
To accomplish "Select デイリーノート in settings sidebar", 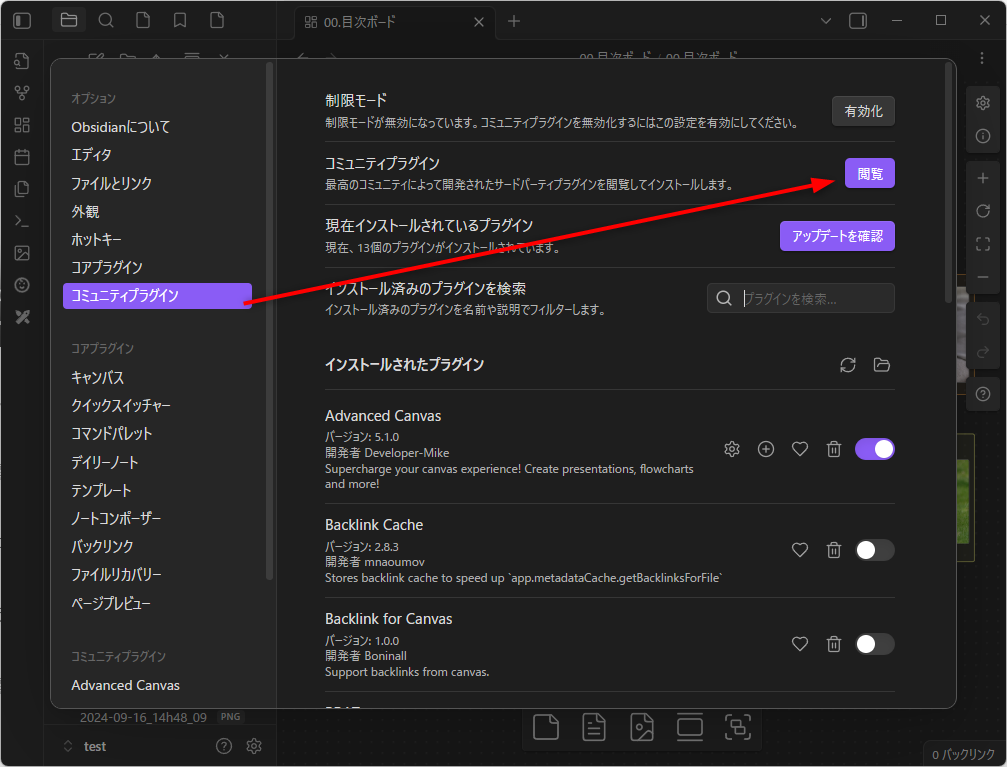I will tap(157, 463).
